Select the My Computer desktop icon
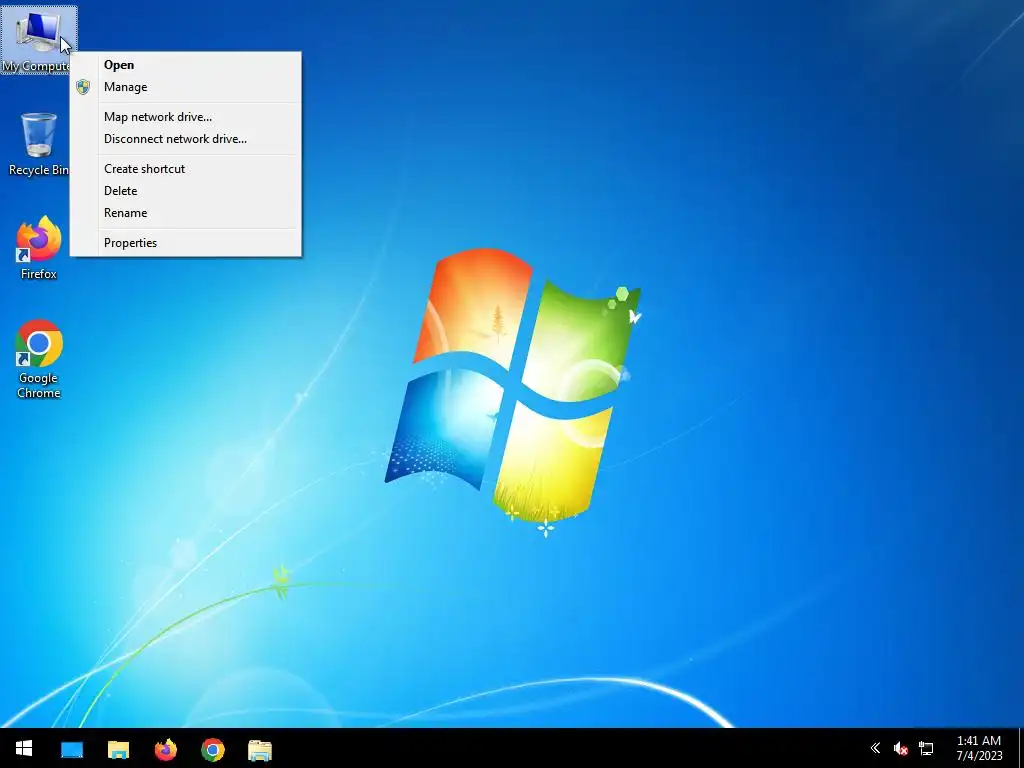Screen dimensions: 1024x768 pyautogui.click(x=38, y=40)
